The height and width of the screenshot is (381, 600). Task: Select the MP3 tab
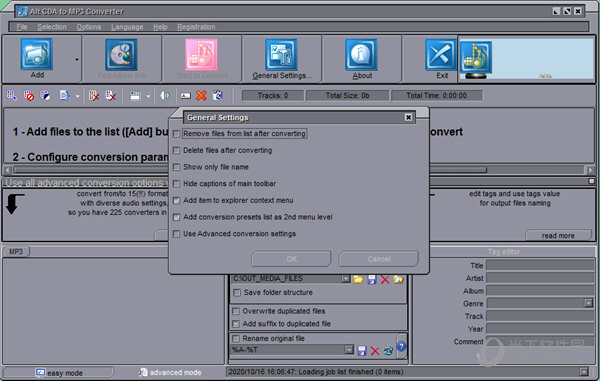tap(16, 251)
